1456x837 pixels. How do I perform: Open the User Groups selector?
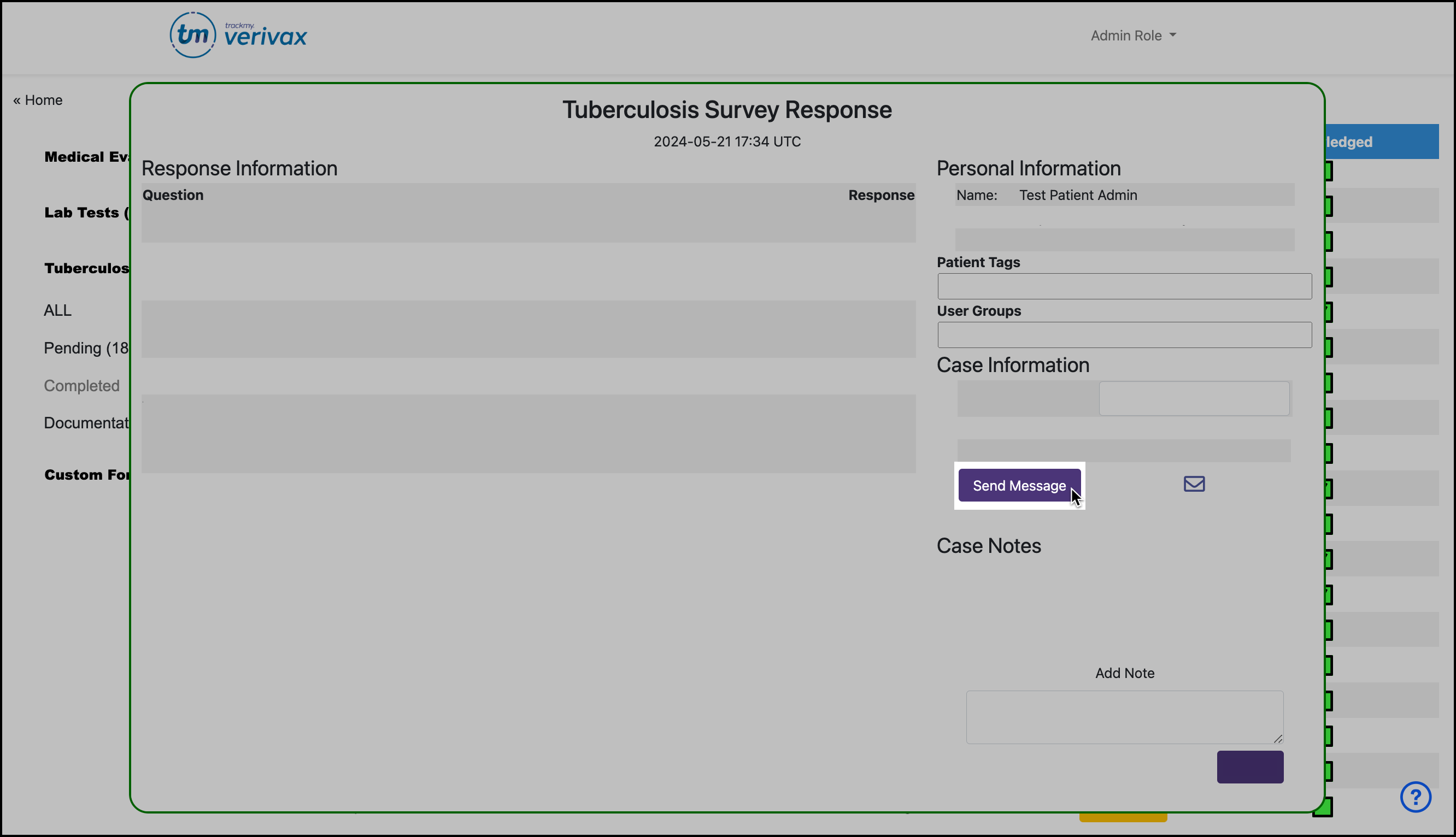(1124, 334)
